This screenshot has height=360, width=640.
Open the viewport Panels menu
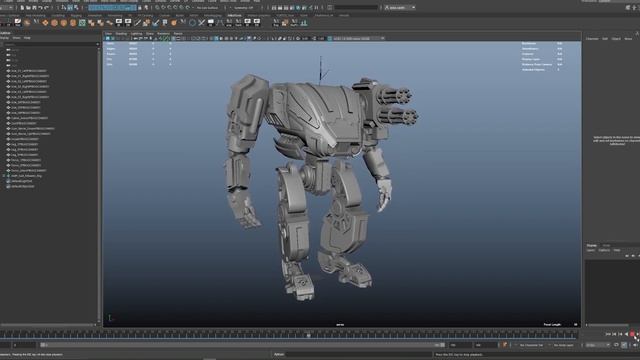[178, 33]
